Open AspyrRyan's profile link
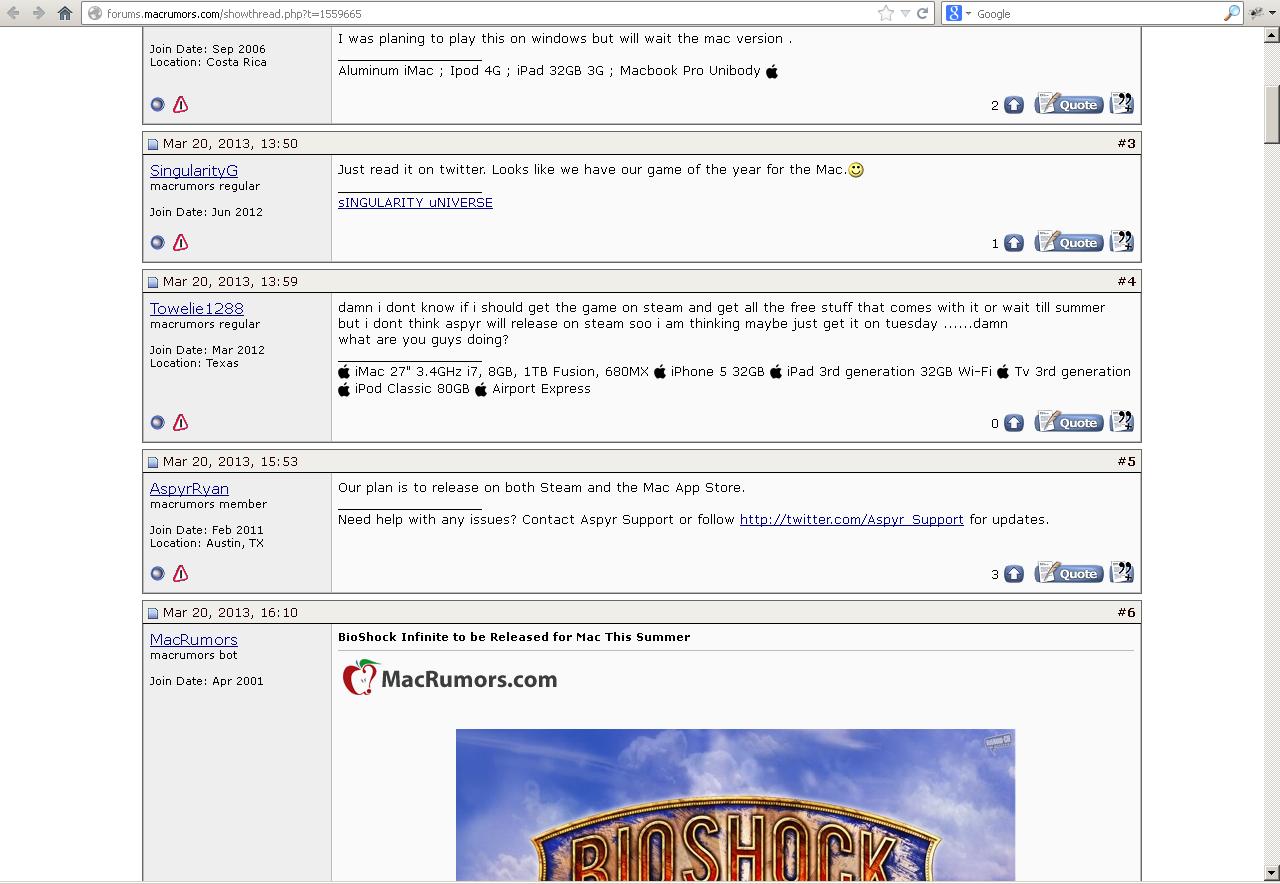 (189, 488)
